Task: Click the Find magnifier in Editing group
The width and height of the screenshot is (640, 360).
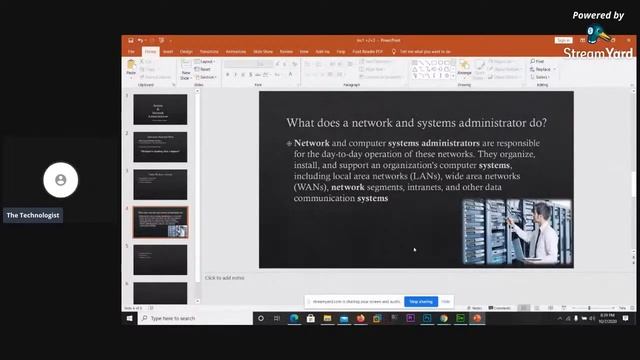Action: pyautogui.click(x=533, y=61)
